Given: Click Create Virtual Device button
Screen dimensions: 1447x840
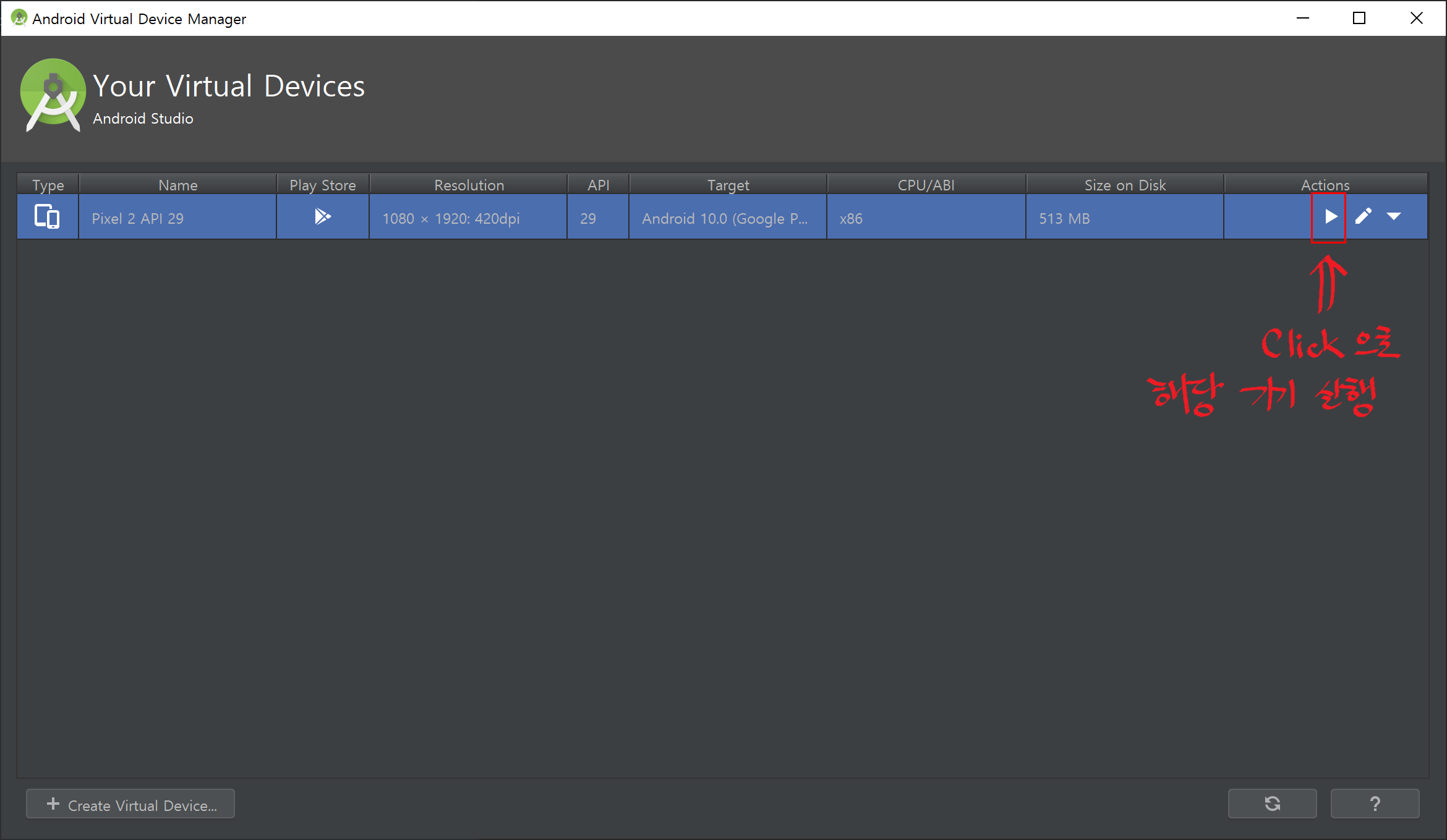Looking at the screenshot, I should 130,804.
